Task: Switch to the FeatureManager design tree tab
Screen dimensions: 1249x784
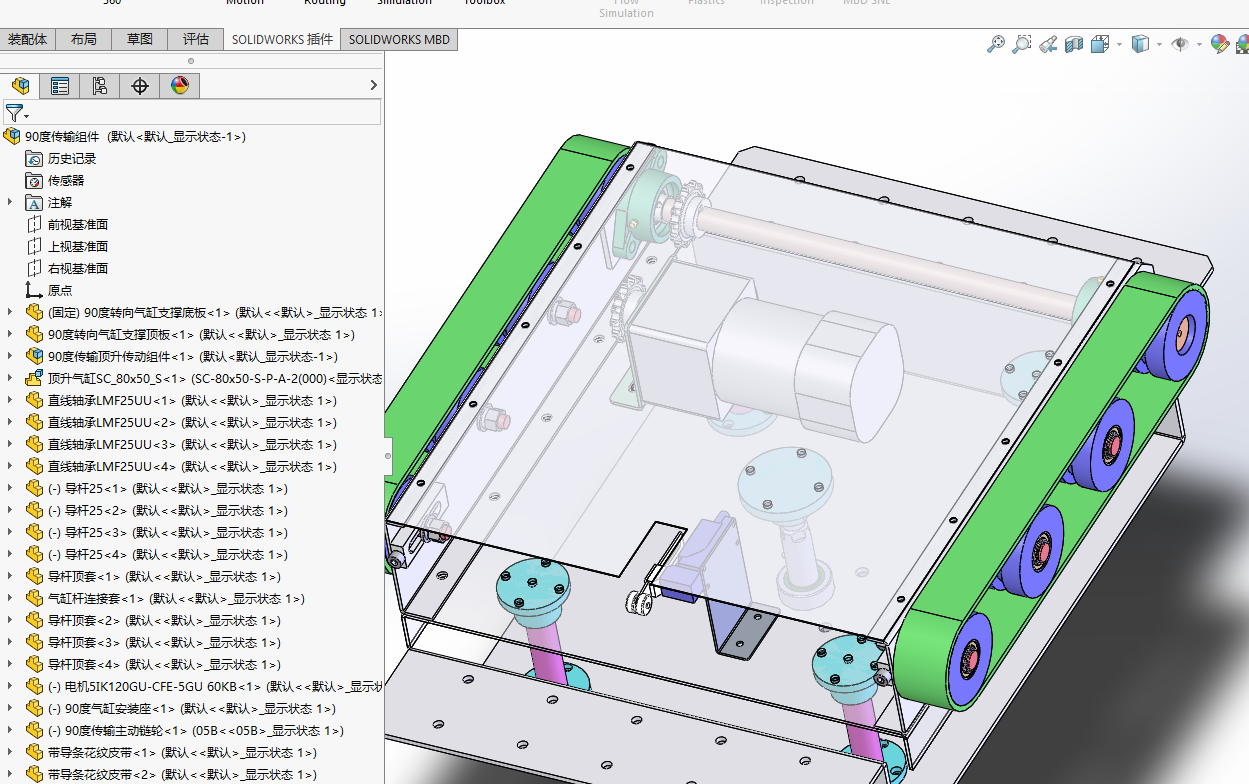Action: [x=20, y=86]
